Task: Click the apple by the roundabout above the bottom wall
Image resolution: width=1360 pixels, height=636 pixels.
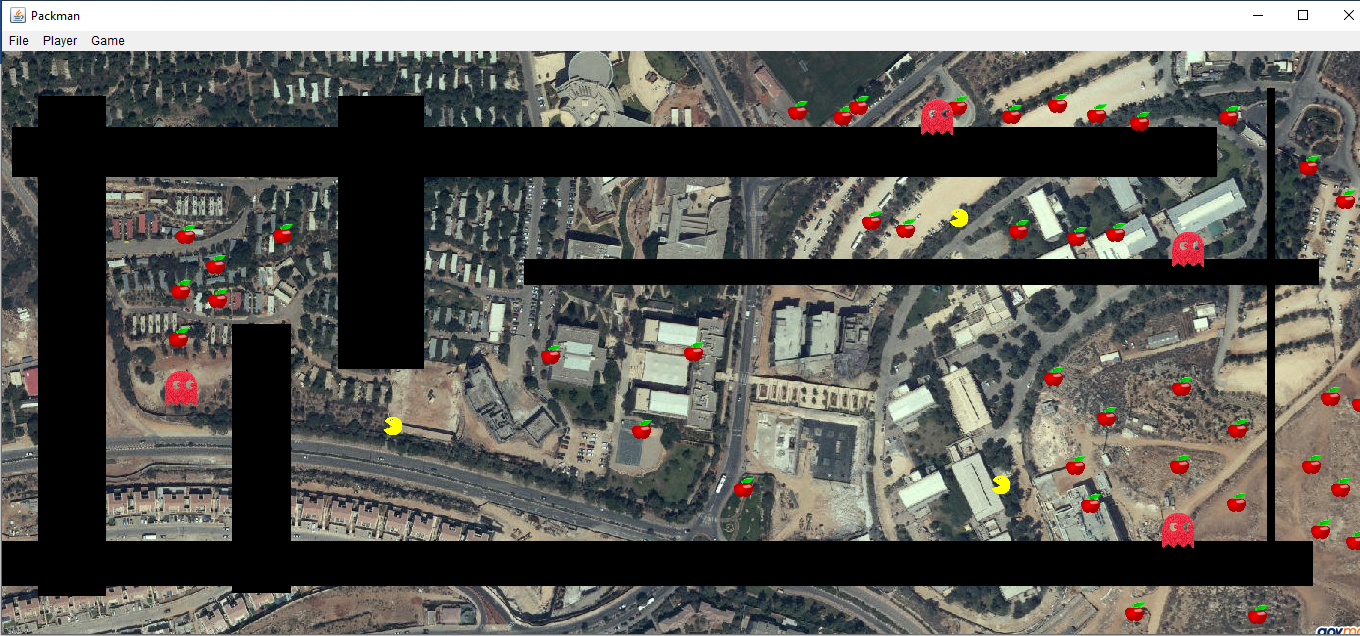Action: point(743,487)
